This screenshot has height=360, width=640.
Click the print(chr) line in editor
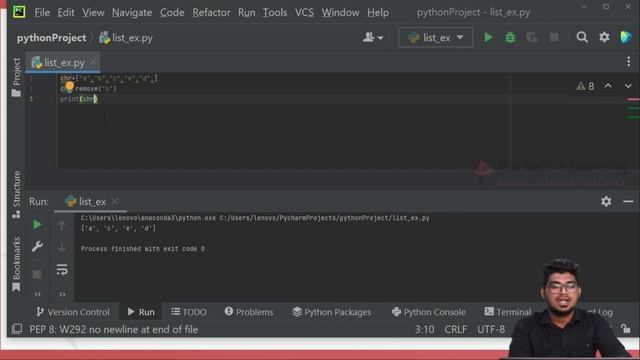pyautogui.click(x=79, y=99)
